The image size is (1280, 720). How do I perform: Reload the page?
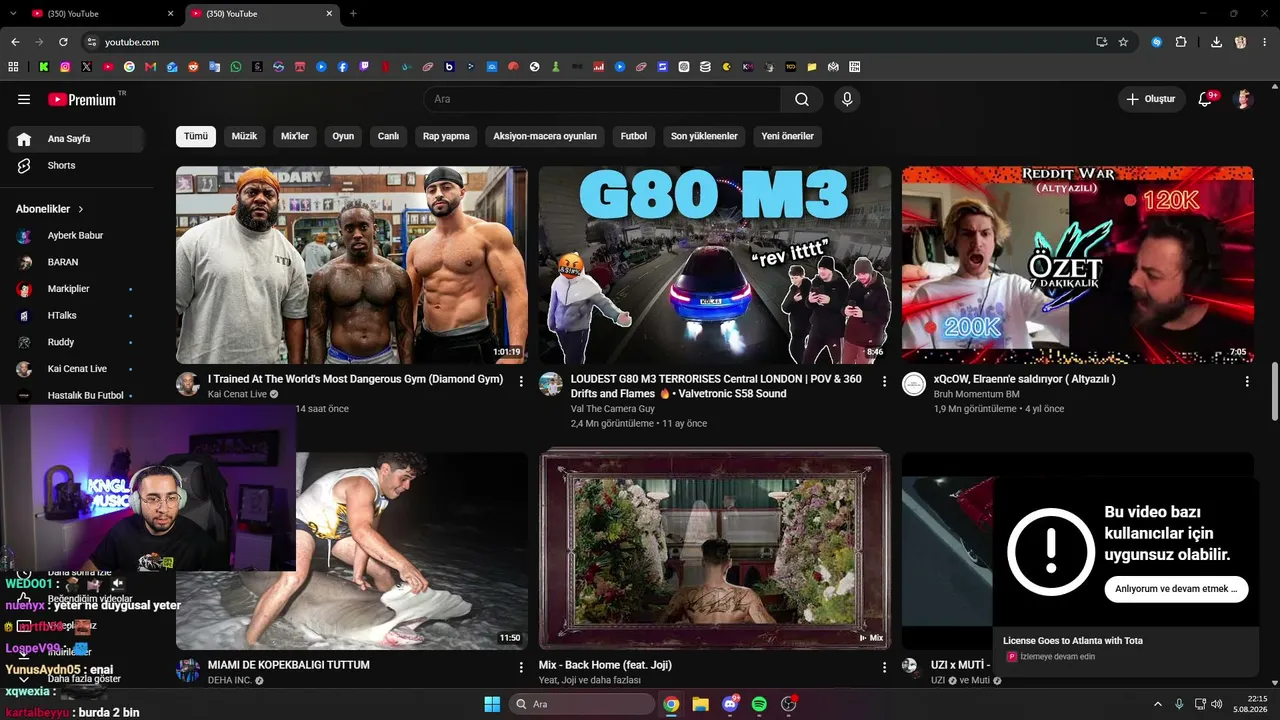pos(63,42)
